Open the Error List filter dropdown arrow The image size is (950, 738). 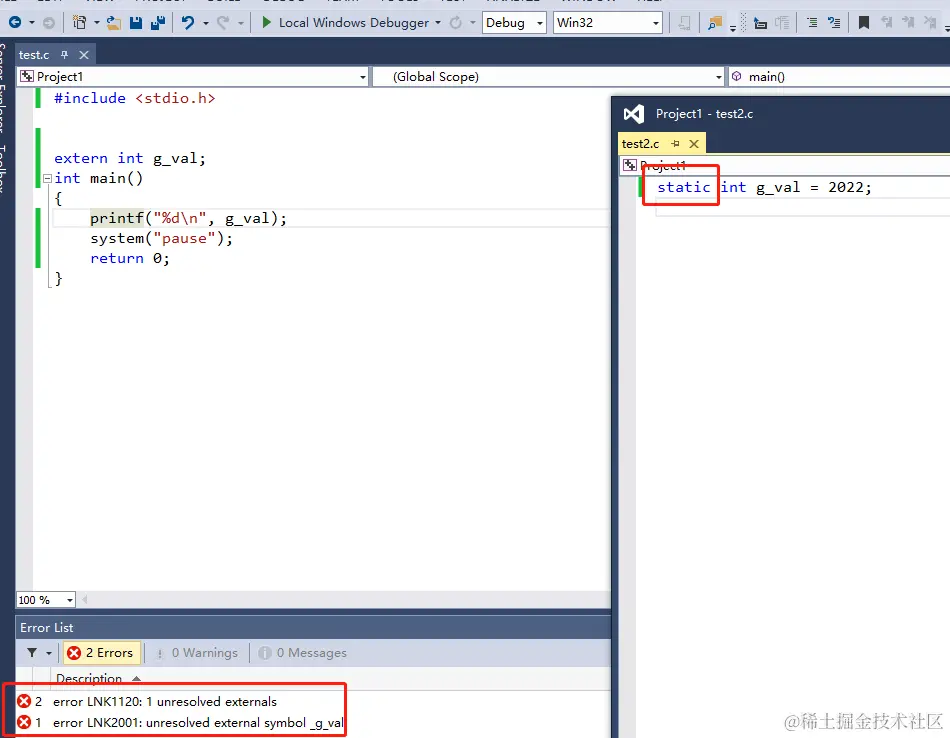click(x=48, y=653)
